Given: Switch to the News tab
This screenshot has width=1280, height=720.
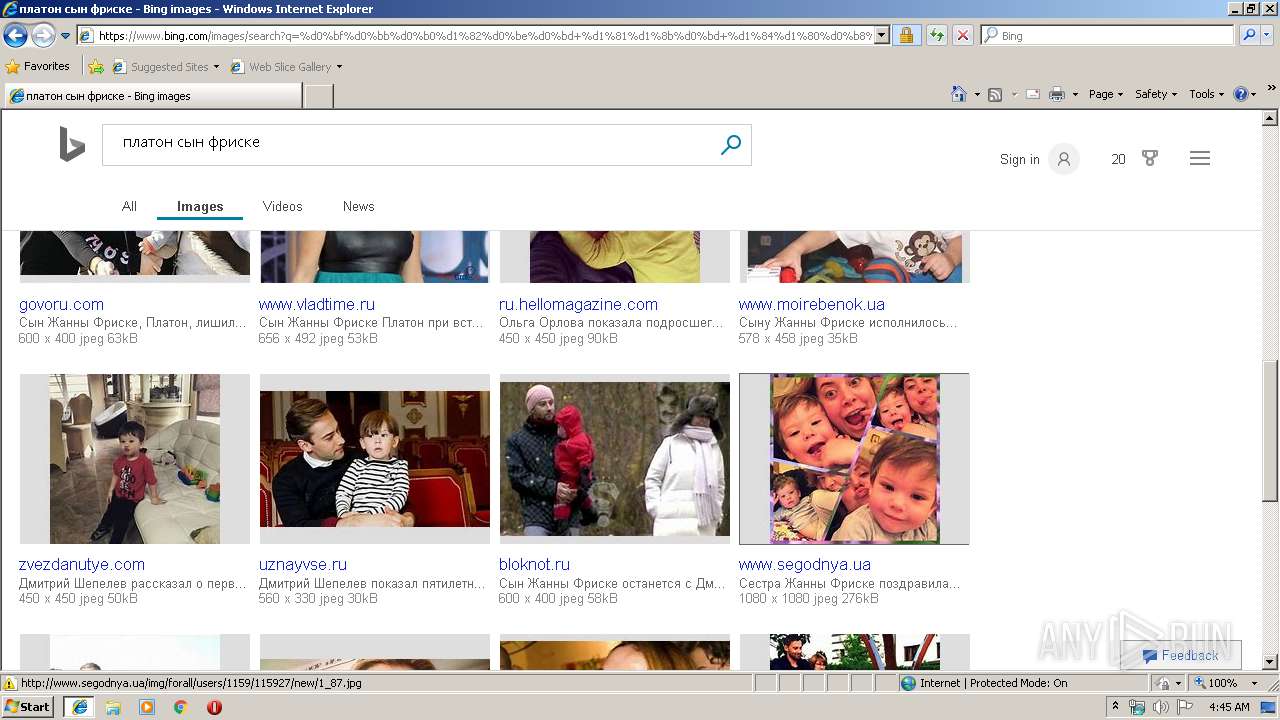Looking at the screenshot, I should pyautogui.click(x=358, y=206).
